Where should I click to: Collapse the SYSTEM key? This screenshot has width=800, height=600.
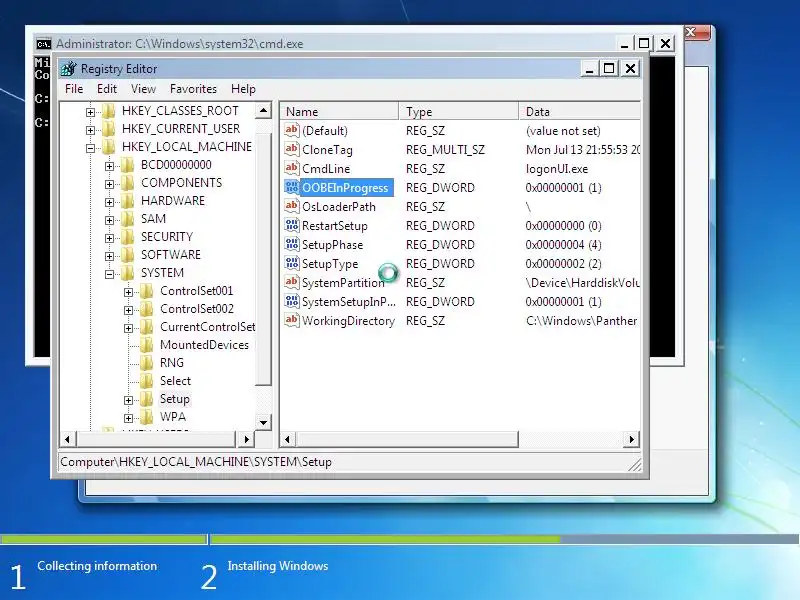[x=109, y=274]
